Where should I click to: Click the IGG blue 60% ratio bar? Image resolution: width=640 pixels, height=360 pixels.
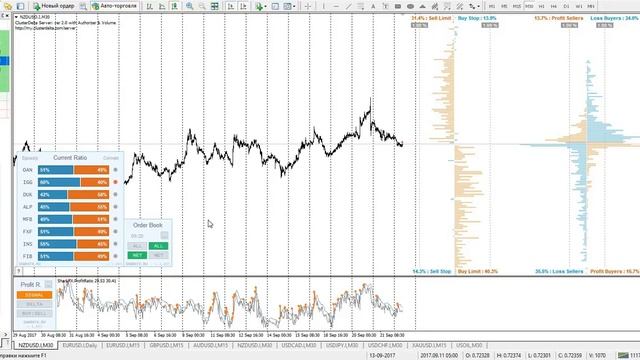click(x=59, y=182)
